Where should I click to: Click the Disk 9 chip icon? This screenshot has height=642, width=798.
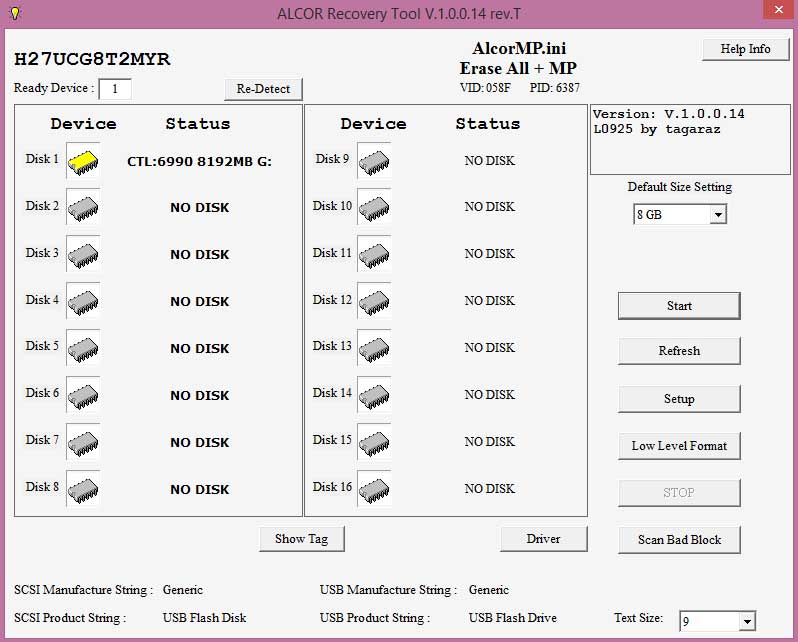point(374,161)
